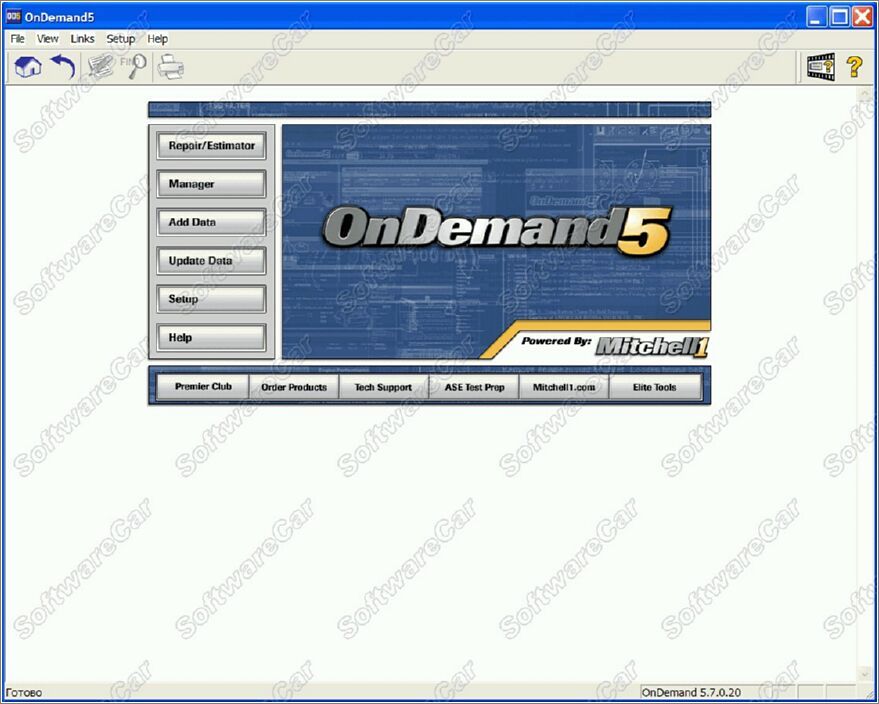Click the yellow question mark help icon
This screenshot has height=704, width=879.
[854, 67]
